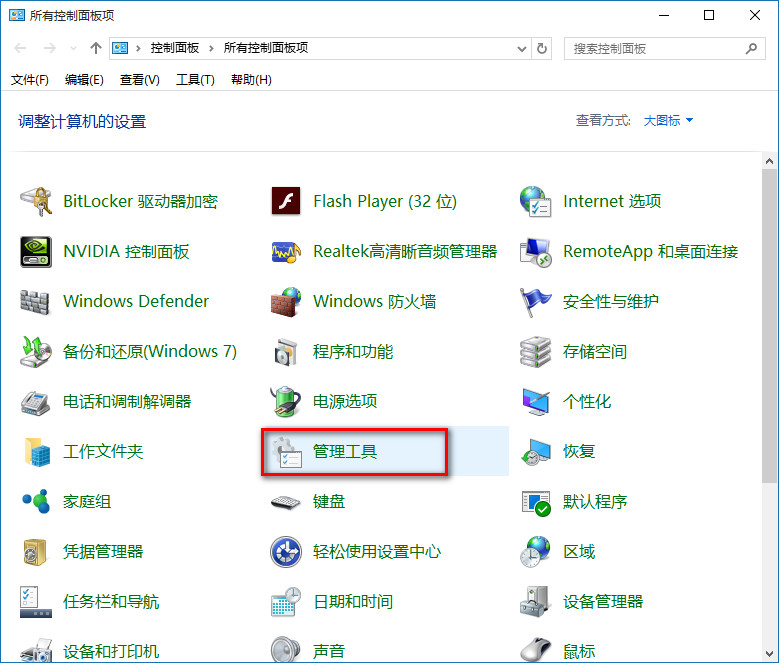This screenshot has width=779, height=663.
Task: Open 键盘 keyboard icon
Action: coord(286,503)
